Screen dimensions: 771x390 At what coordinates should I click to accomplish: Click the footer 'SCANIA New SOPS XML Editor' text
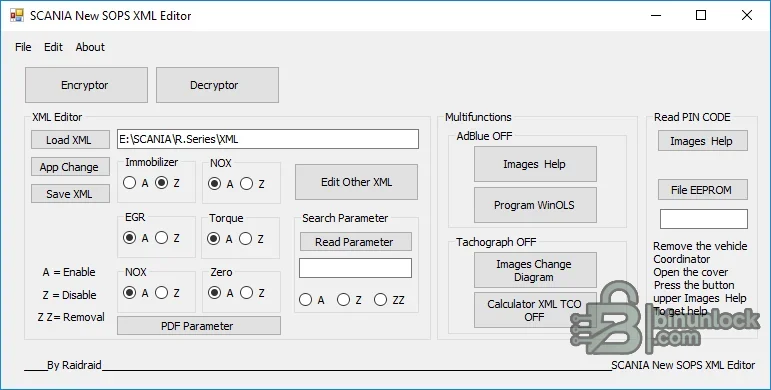pyautogui.click(x=683, y=365)
